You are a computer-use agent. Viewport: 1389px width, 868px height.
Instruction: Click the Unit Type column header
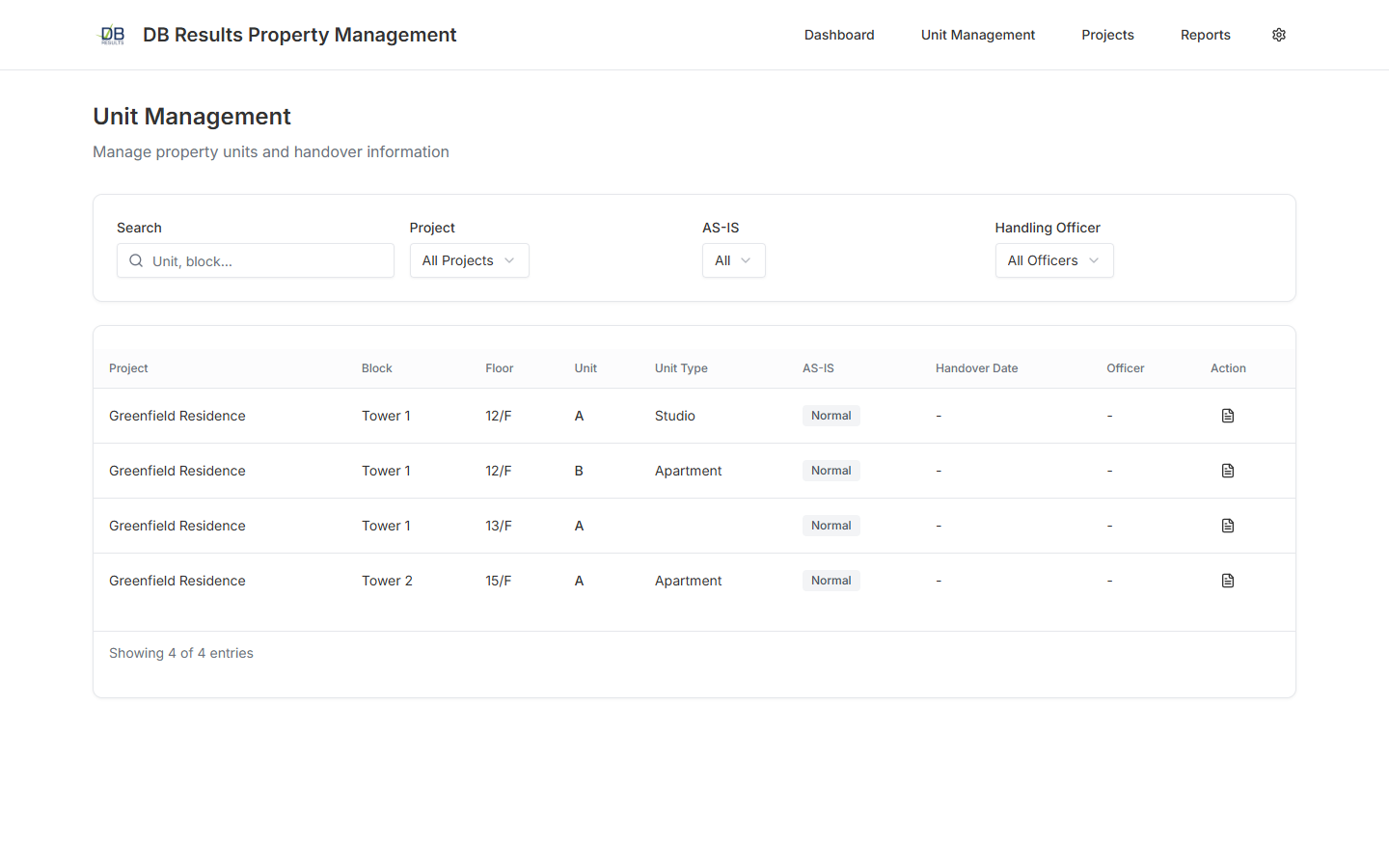pyautogui.click(x=681, y=368)
